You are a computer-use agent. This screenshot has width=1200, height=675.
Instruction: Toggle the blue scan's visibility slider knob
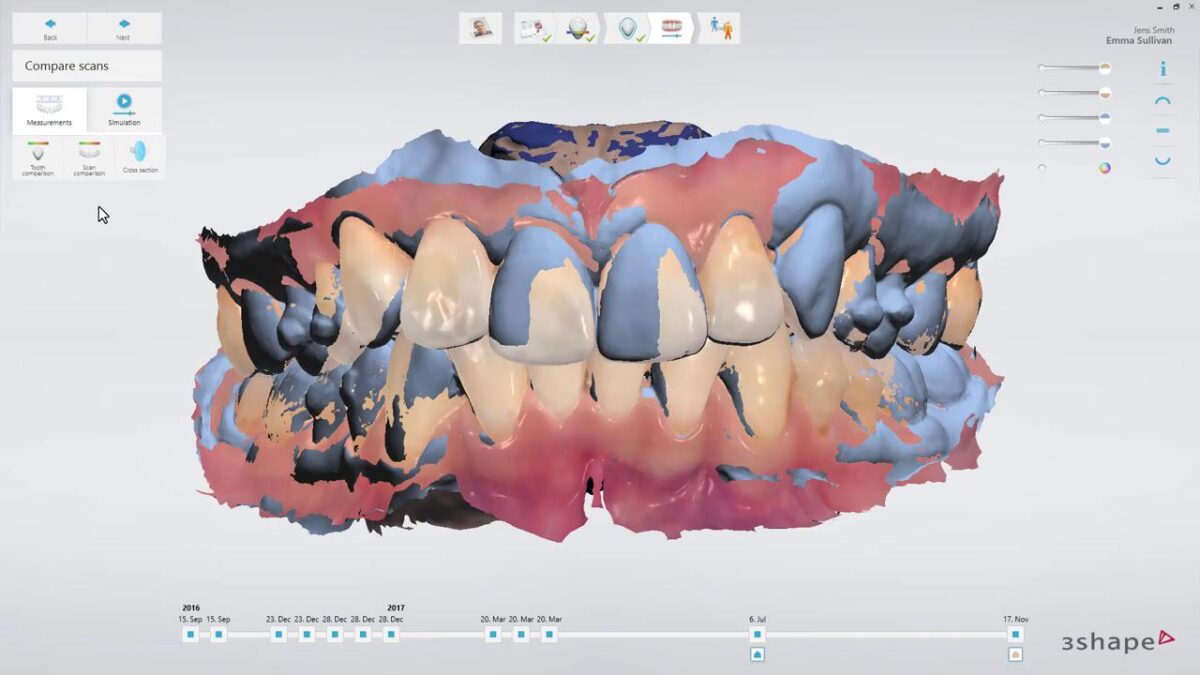coord(1104,117)
